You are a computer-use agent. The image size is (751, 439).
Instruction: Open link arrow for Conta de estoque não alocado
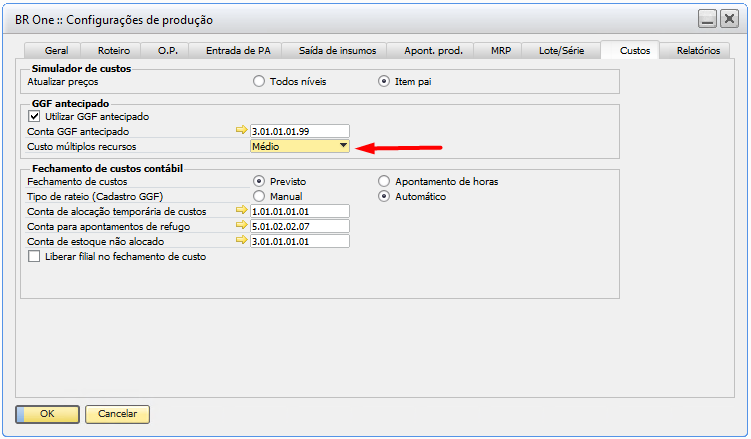(x=241, y=240)
